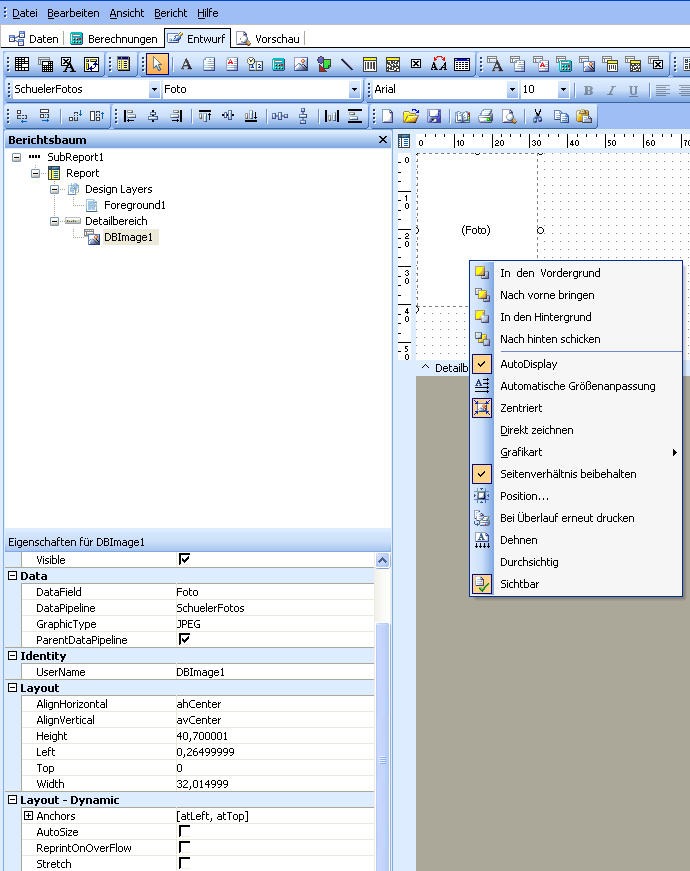Pick the DBText data component

(x=495, y=64)
